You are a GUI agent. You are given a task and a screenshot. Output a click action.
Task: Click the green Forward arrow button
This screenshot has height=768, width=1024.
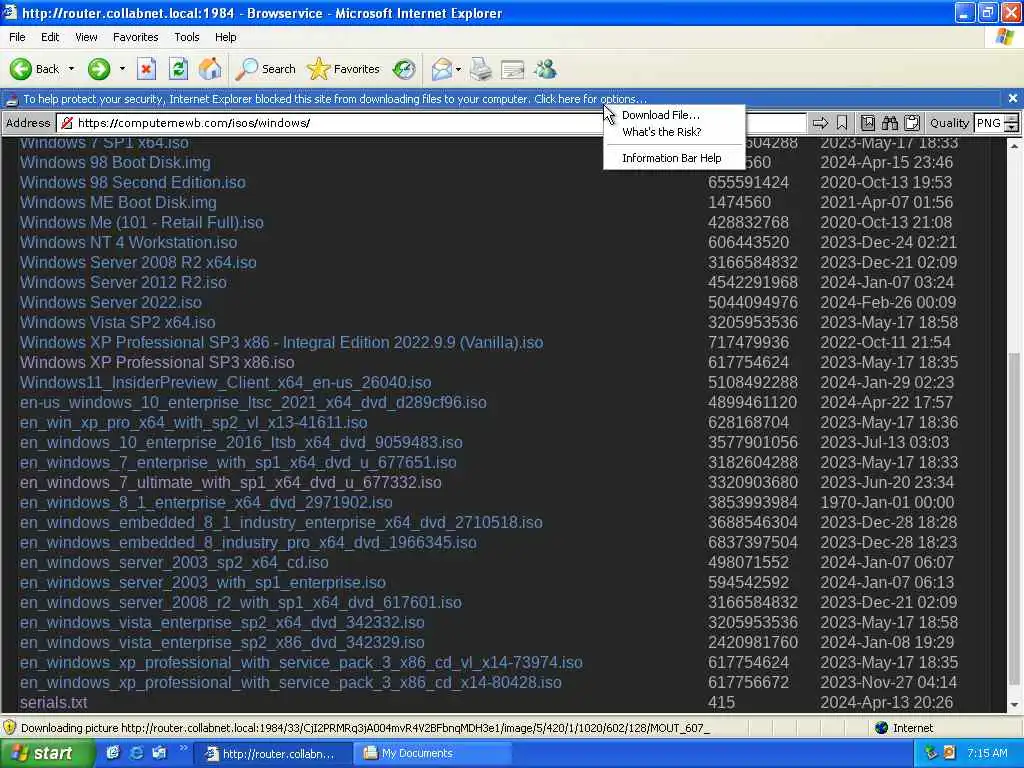click(x=99, y=69)
